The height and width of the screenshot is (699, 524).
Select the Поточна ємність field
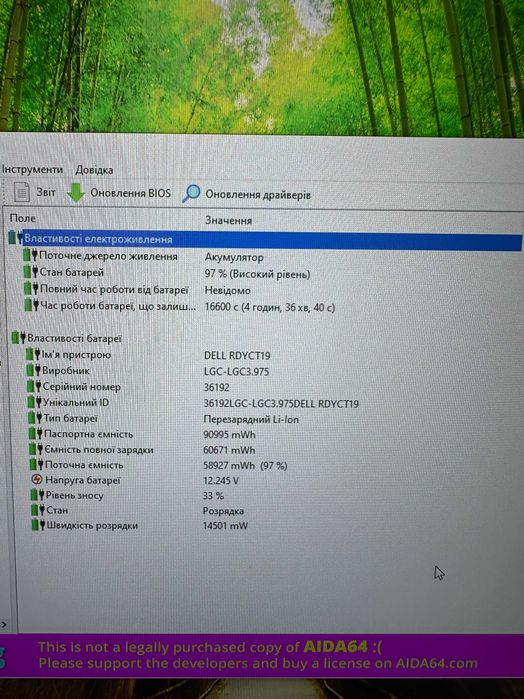tap(84, 465)
